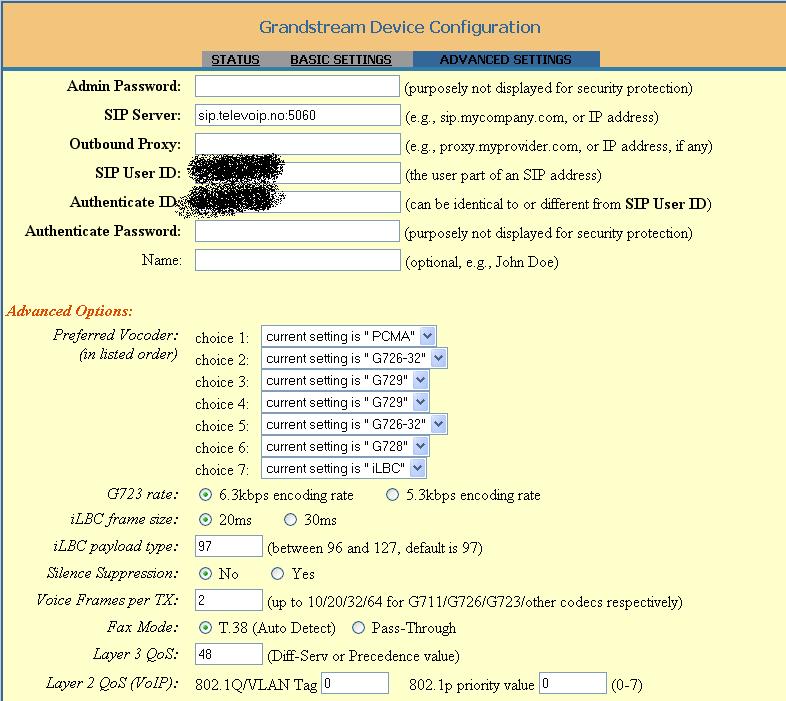Set Silence Suppression to Yes
Image resolution: width=786 pixels, height=701 pixels.
(x=277, y=574)
